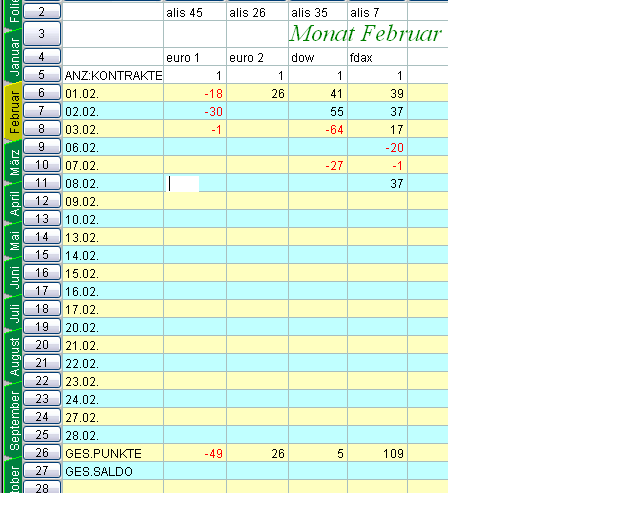Screen dimensions: 640x512
Task: Click the 'euro 2' column label
Action: (257, 57)
